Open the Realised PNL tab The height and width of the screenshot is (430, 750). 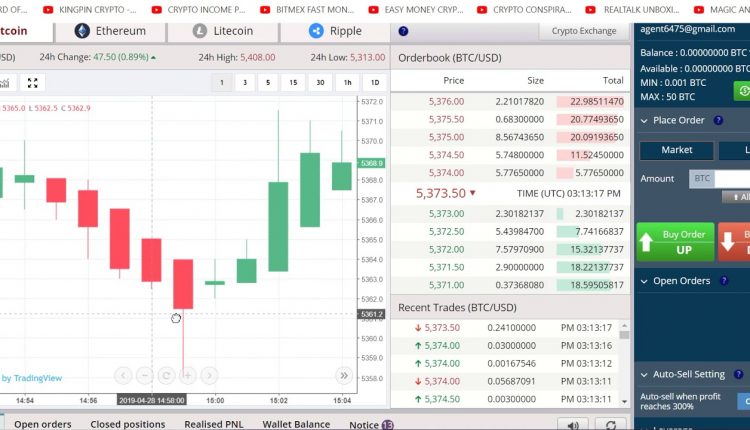point(214,424)
